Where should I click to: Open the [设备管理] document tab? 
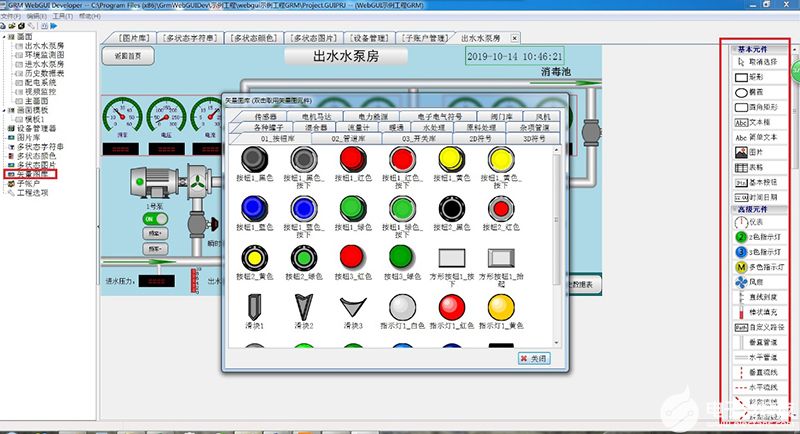369,38
